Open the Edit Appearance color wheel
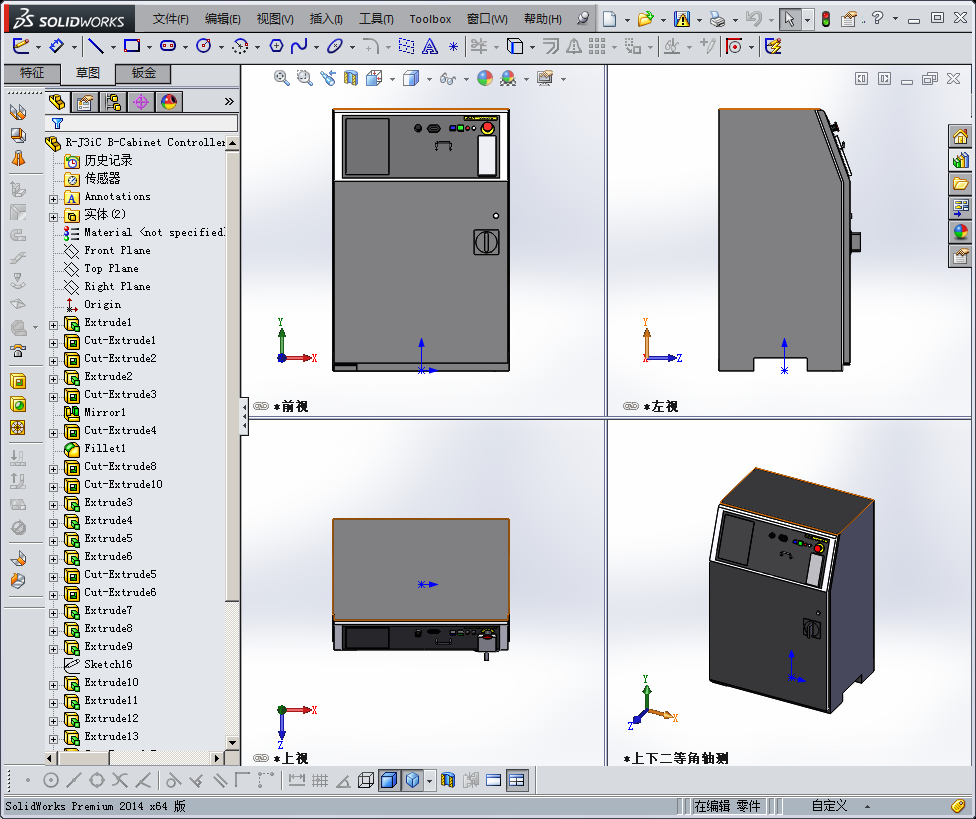Viewport: 976px width, 819px height. pyautogui.click(x=484, y=78)
